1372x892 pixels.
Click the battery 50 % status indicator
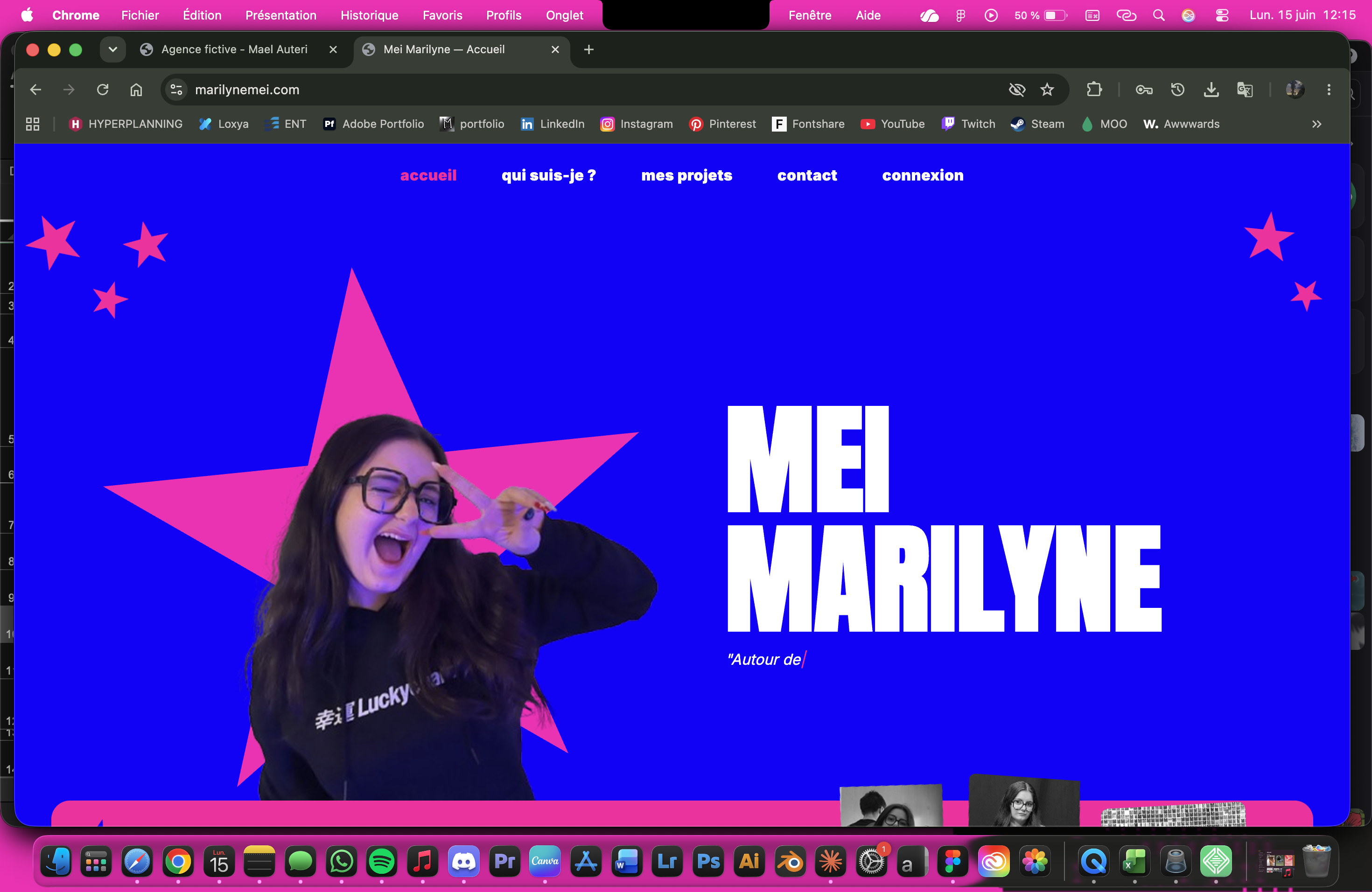pos(1041,15)
